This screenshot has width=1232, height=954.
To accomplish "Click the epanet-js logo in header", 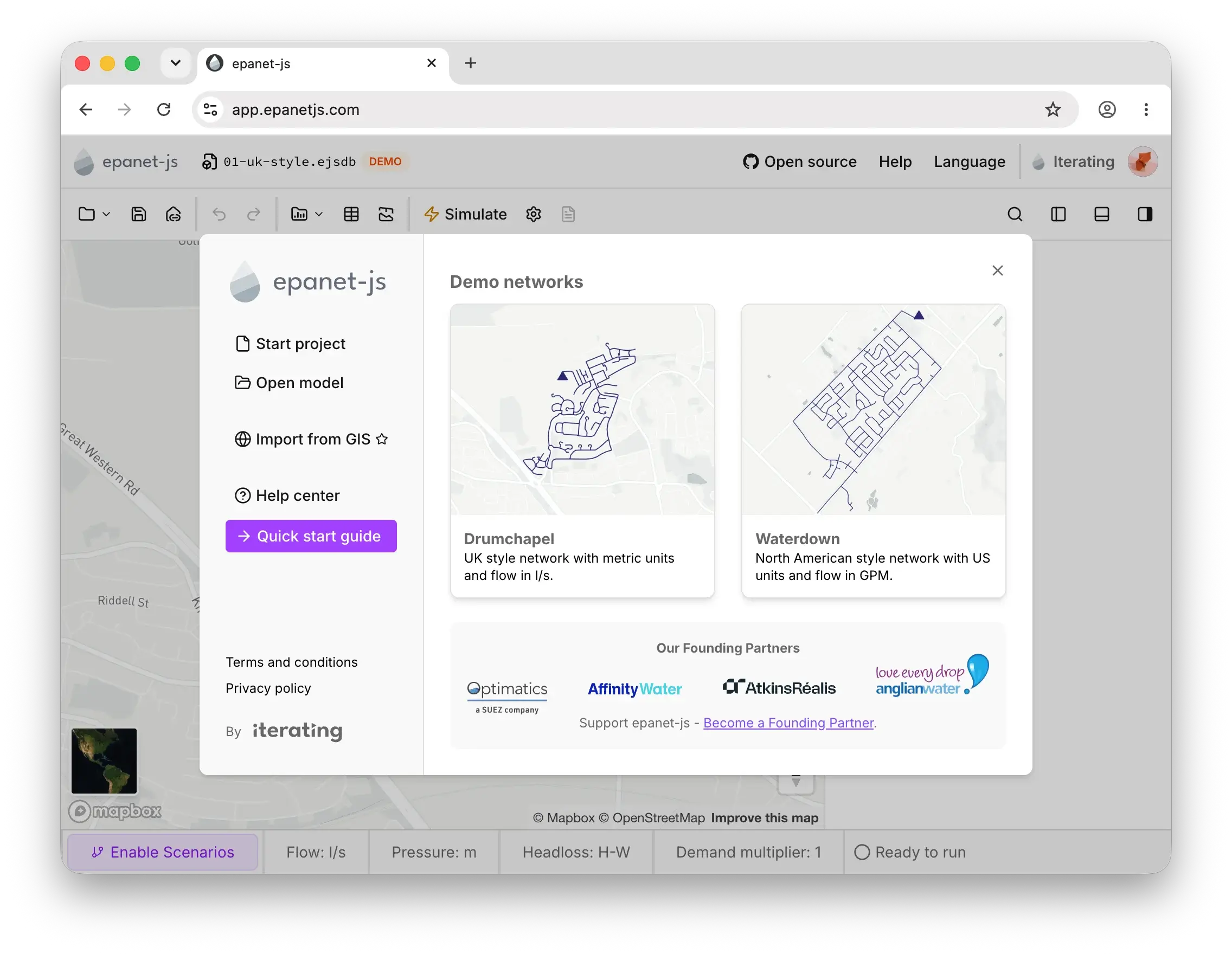I will pos(126,162).
